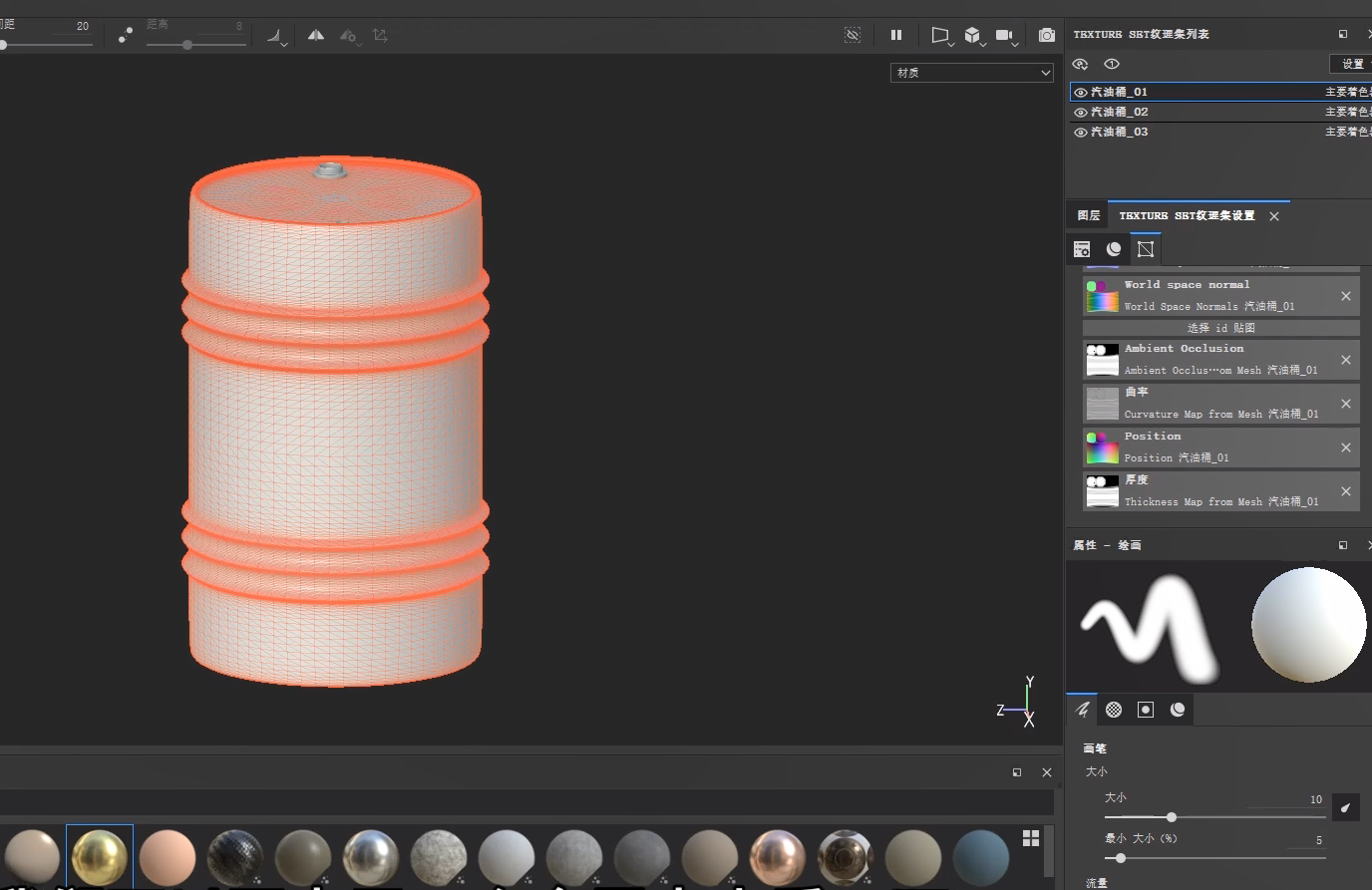Switch to the 图层 tab

click(x=1088, y=215)
